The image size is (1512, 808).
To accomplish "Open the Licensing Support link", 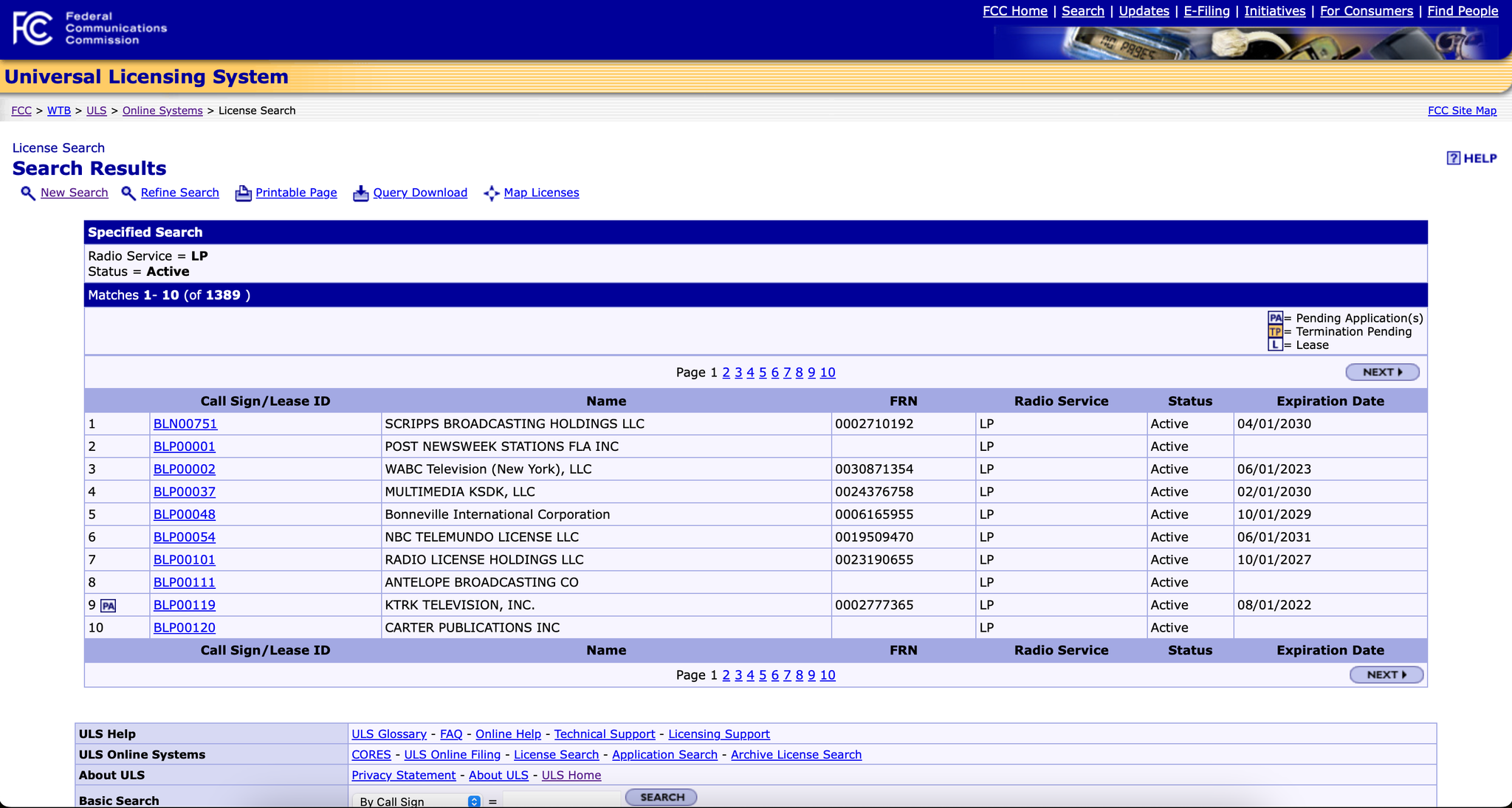I will coord(719,734).
